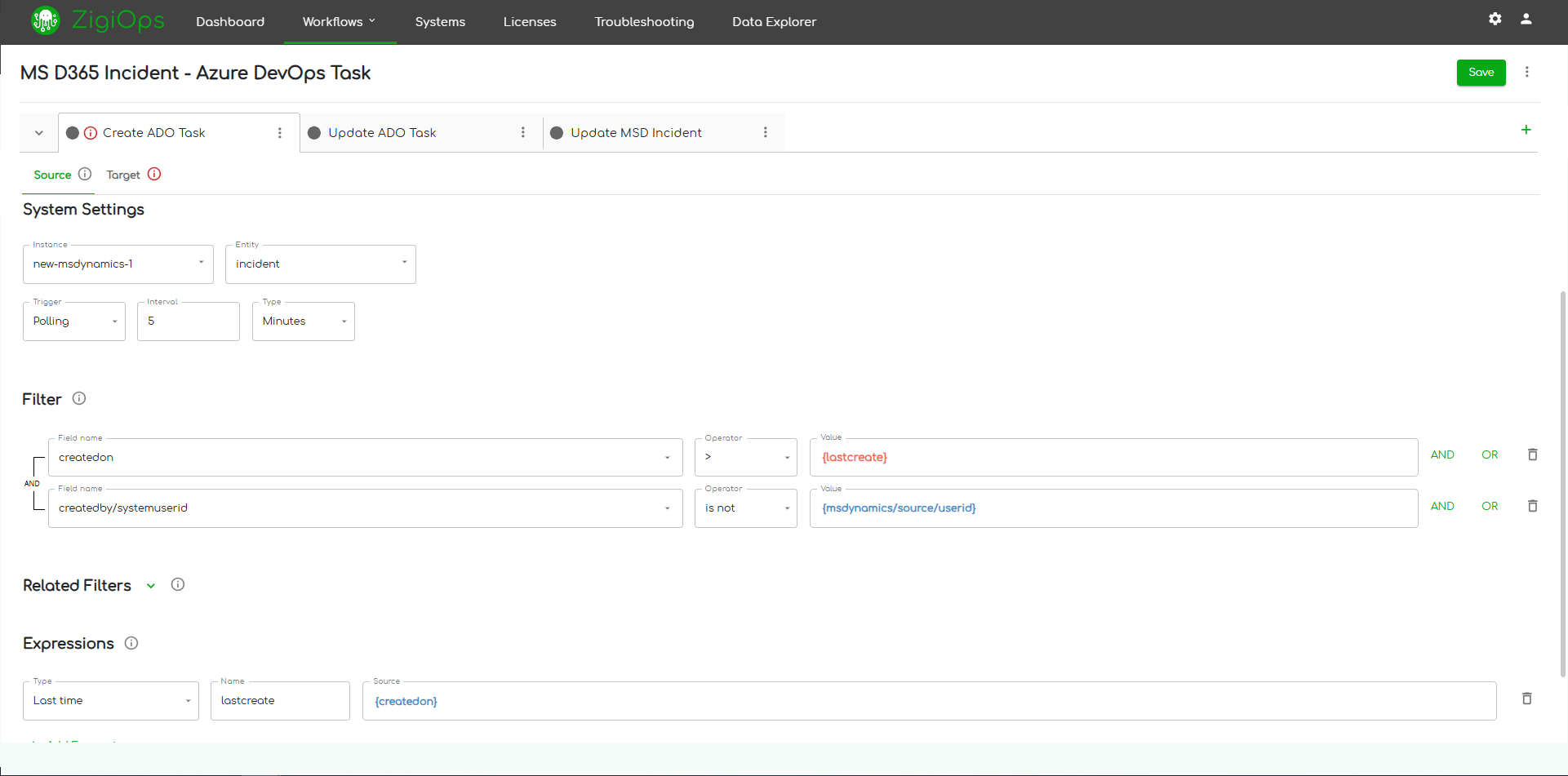1568x776 pixels.
Task: Open the expression Type dropdown Last time
Action: pyautogui.click(x=111, y=701)
